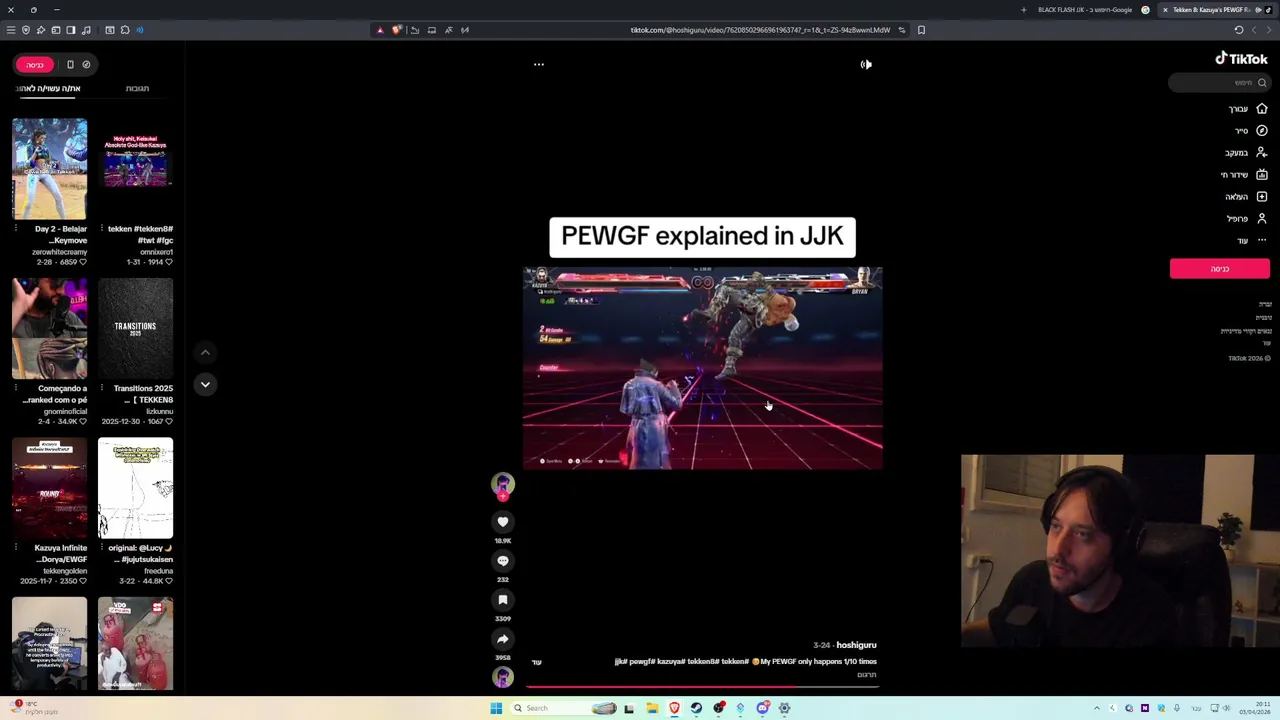
Task: Open the Explore compass in sidebar
Action: pos(1262,130)
